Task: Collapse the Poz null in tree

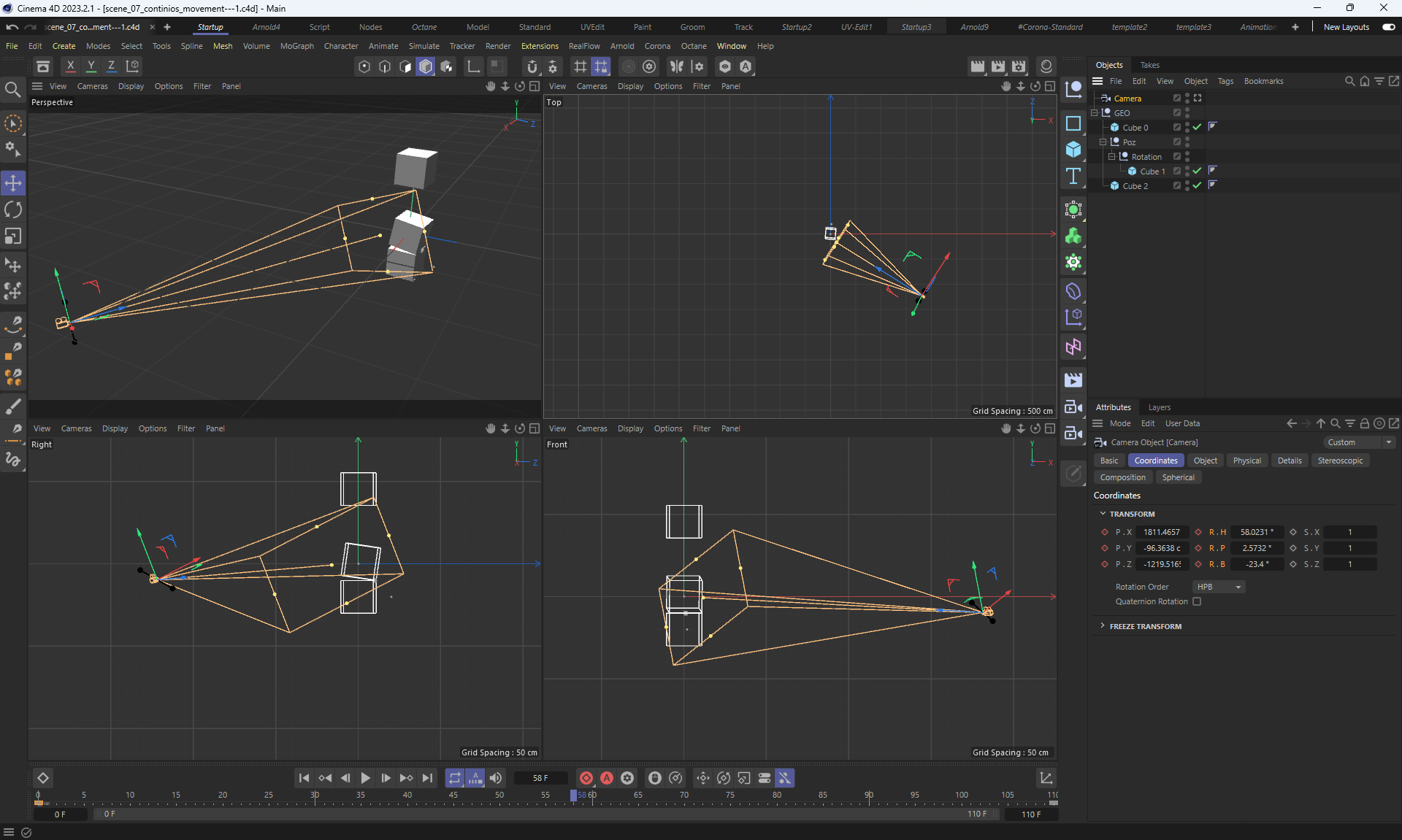Action: pyautogui.click(x=1103, y=142)
